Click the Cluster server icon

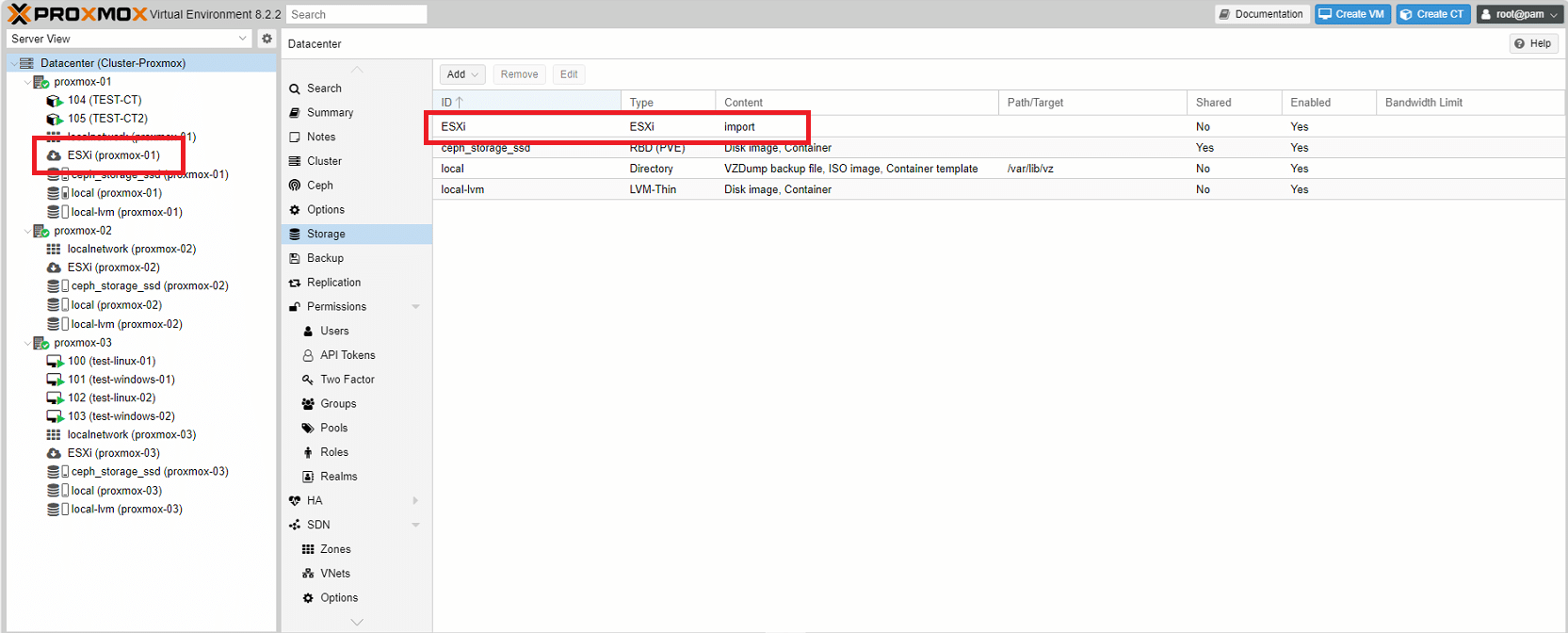[295, 161]
